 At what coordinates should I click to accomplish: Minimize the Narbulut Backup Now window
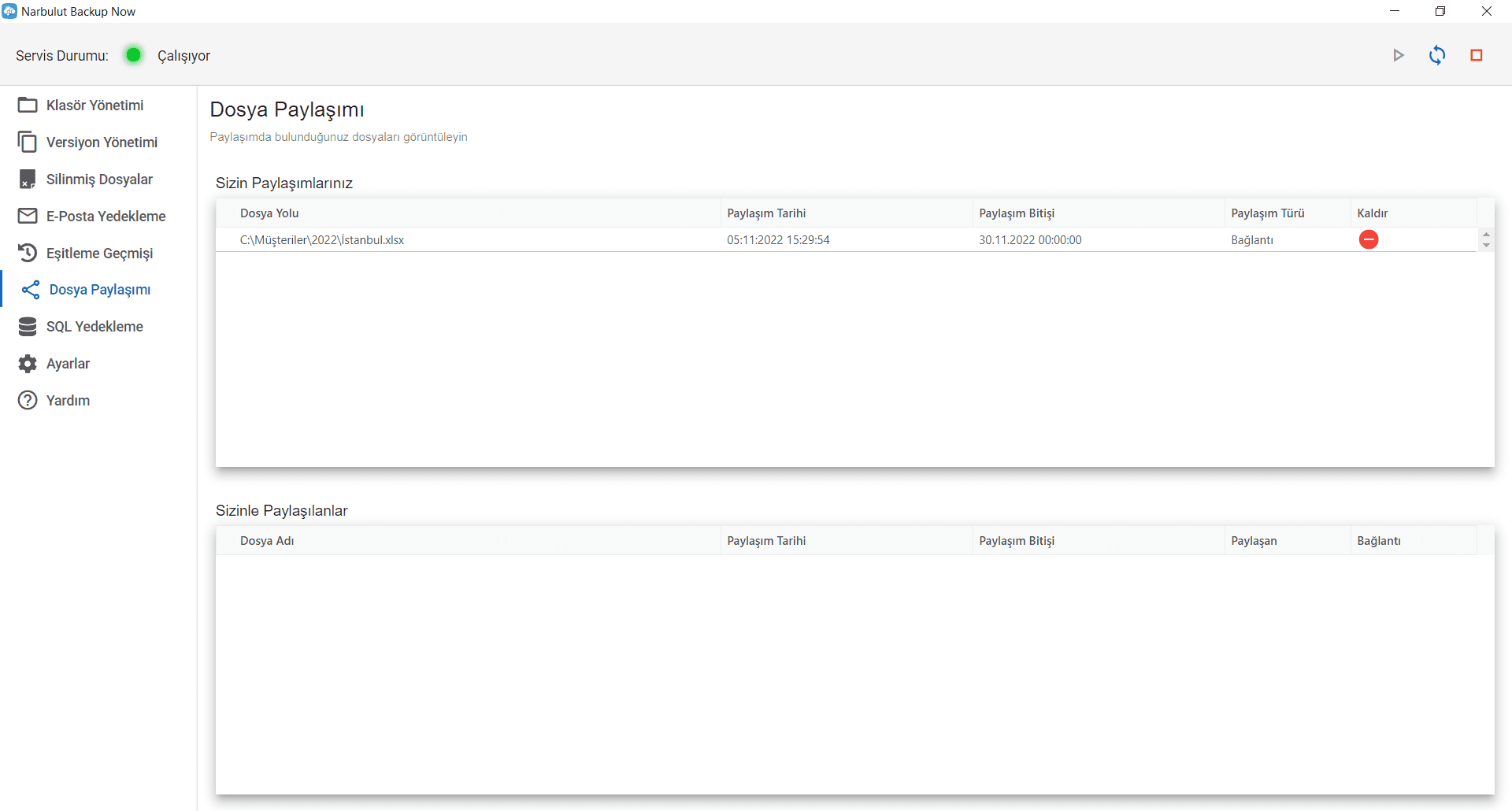pyautogui.click(x=1395, y=11)
